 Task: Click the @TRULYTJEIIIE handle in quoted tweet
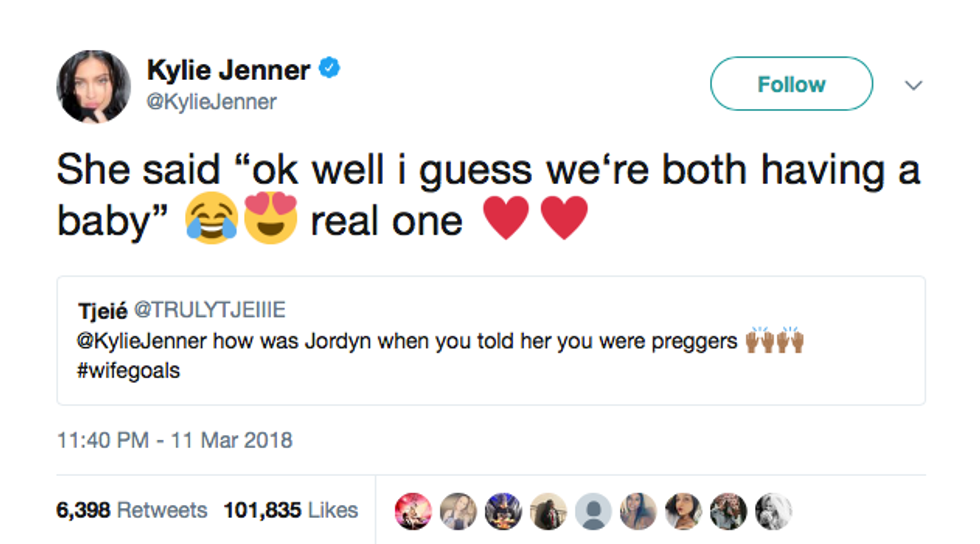click(216, 308)
